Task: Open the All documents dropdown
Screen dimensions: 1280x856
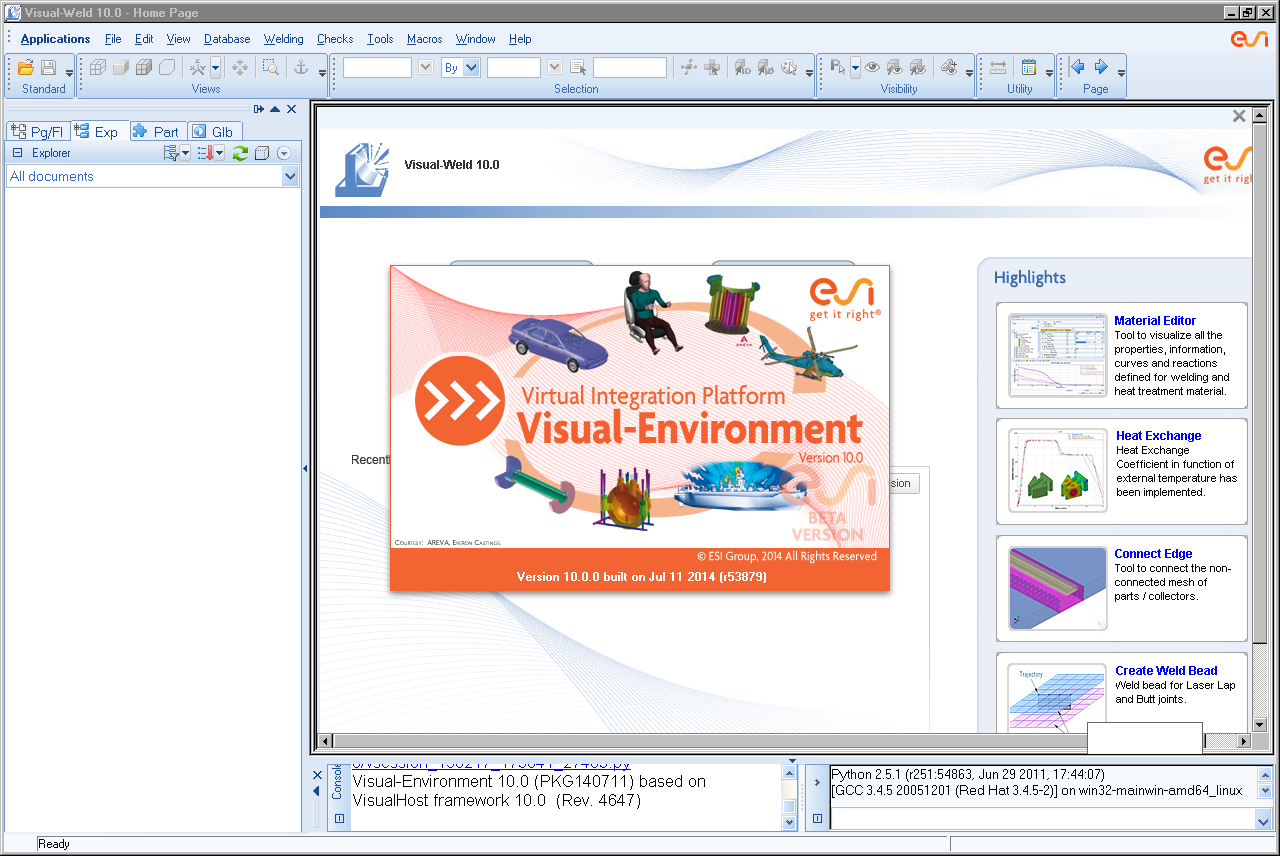Action: coord(290,177)
